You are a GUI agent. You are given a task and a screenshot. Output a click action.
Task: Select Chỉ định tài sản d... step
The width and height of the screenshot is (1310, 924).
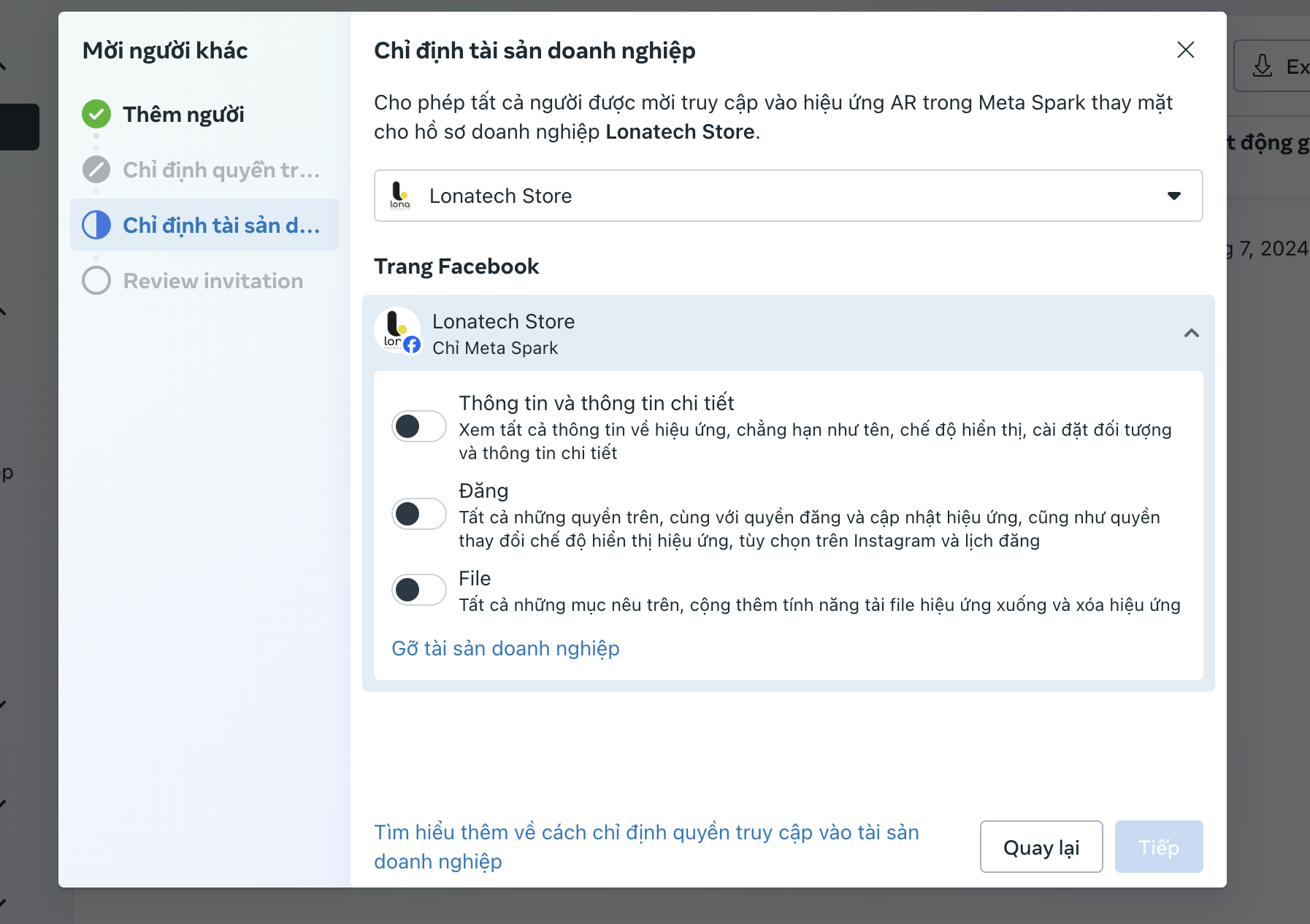click(x=204, y=225)
